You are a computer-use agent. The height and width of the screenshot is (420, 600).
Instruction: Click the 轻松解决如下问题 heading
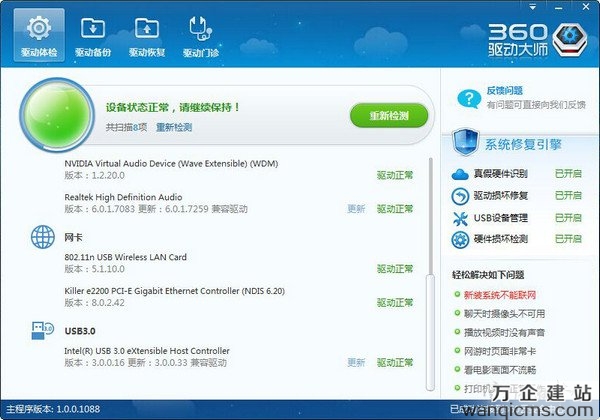(x=488, y=275)
